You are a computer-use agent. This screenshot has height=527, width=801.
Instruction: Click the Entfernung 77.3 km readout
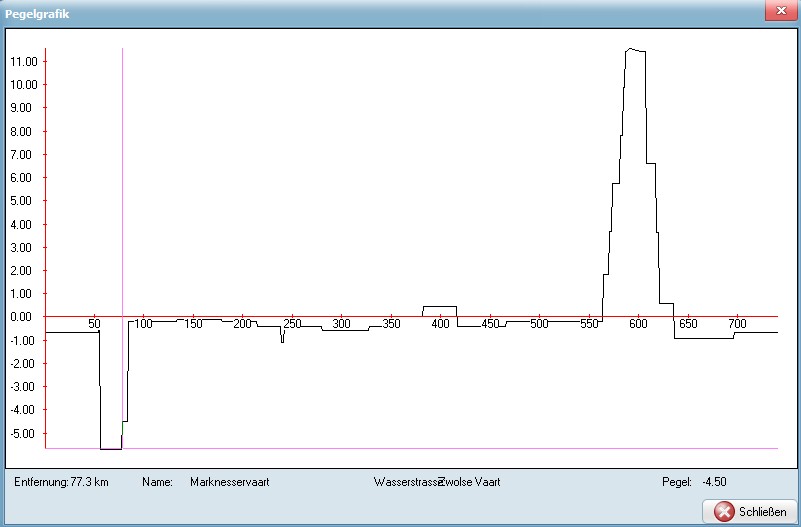(x=61, y=482)
